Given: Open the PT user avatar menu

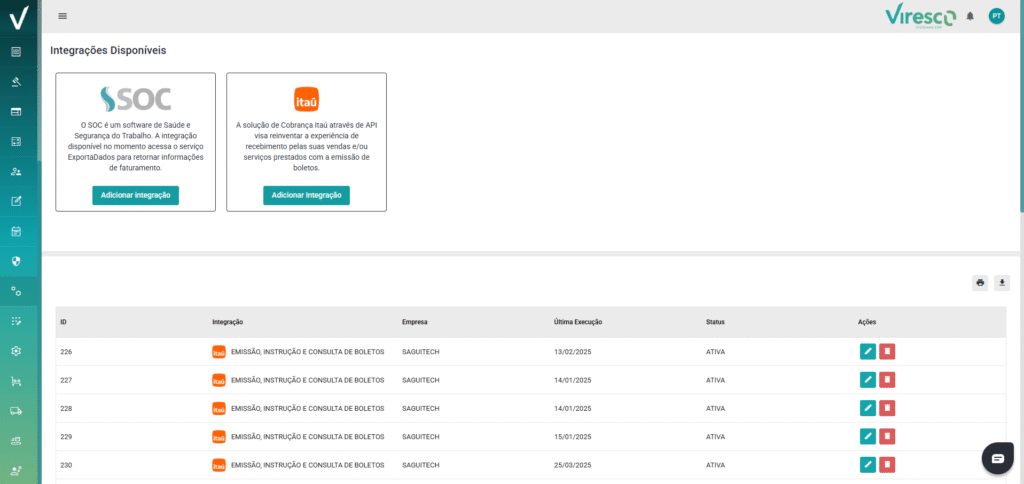Looking at the screenshot, I should (x=996, y=16).
